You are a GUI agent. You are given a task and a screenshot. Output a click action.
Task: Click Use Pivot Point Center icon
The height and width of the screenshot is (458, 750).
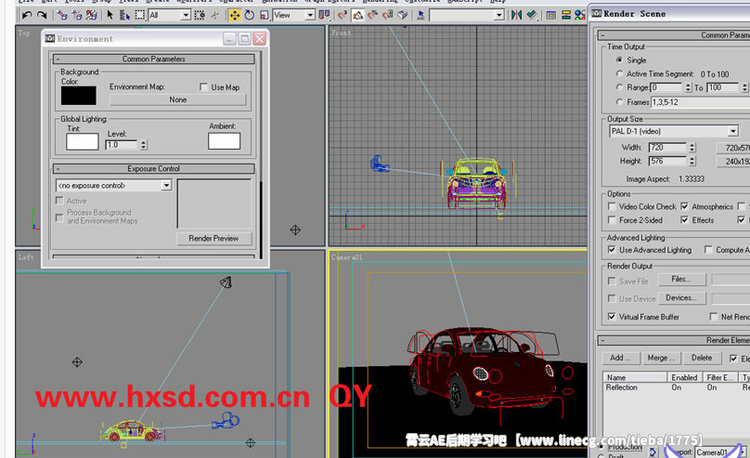tap(324, 15)
